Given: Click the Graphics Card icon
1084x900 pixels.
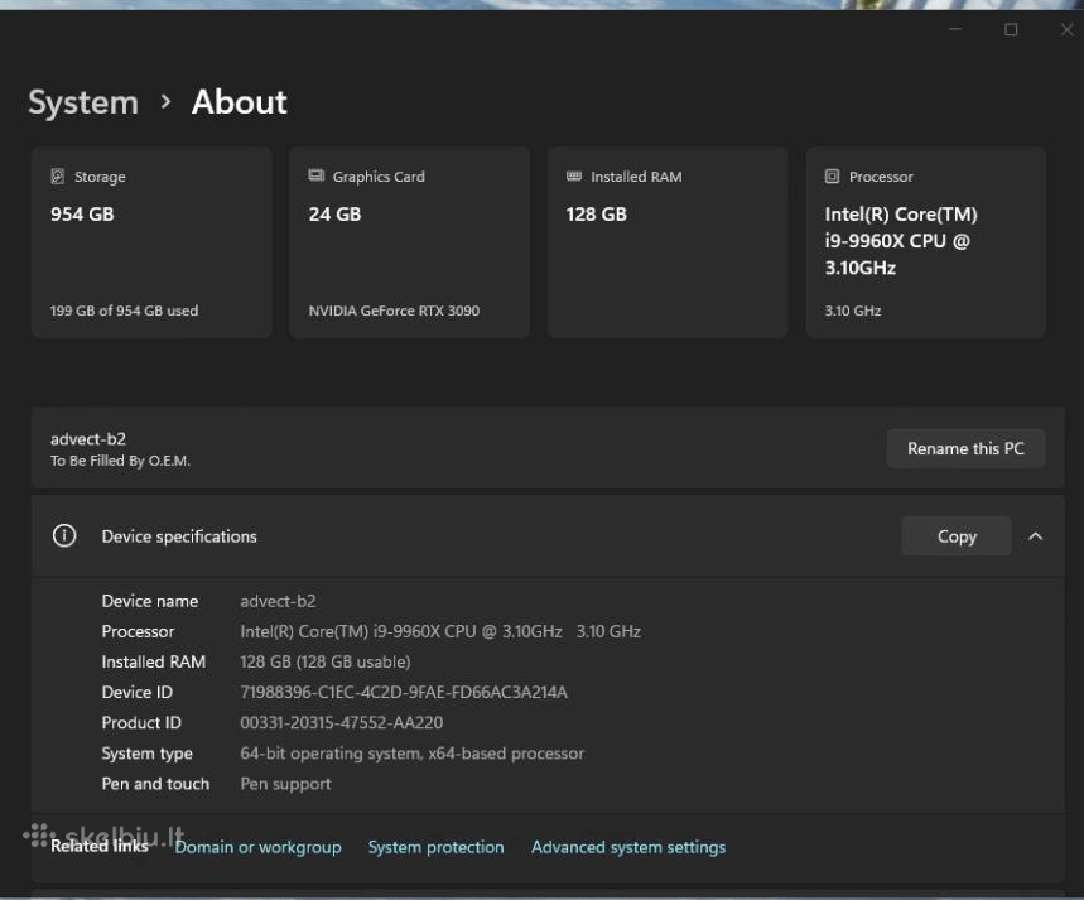Looking at the screenshot, I should click(316, 176).
